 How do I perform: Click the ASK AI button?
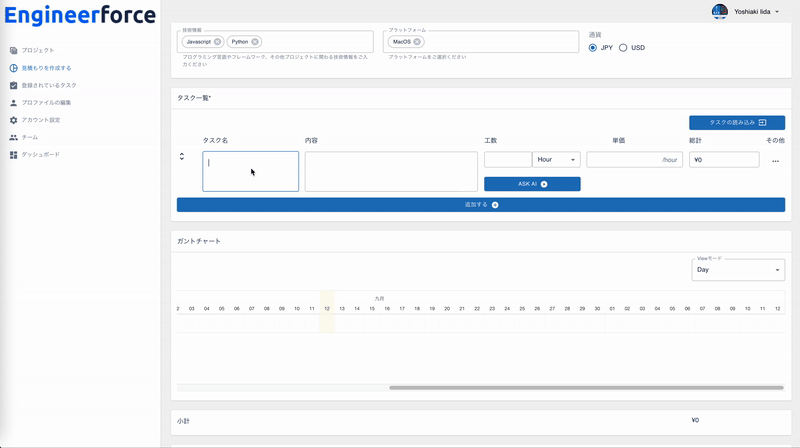532,184
